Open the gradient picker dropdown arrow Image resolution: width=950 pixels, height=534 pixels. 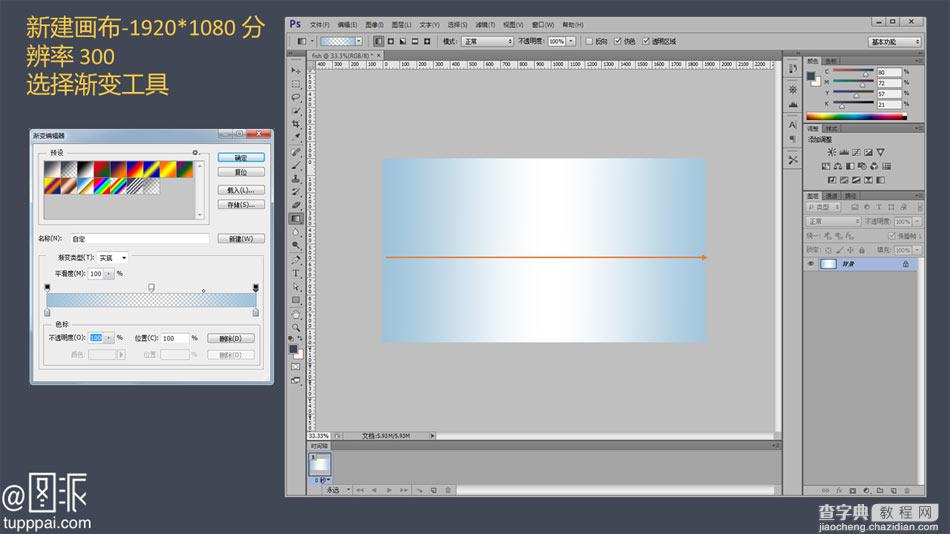pyautogui.click(x=359, y=41)
